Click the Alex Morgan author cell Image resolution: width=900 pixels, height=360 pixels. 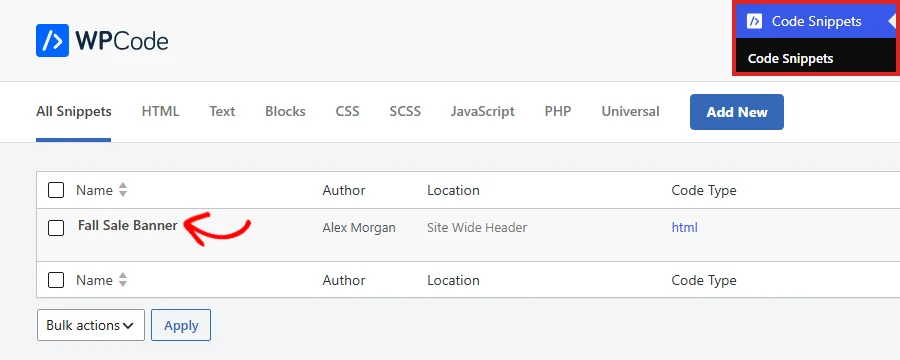(359, 227)
